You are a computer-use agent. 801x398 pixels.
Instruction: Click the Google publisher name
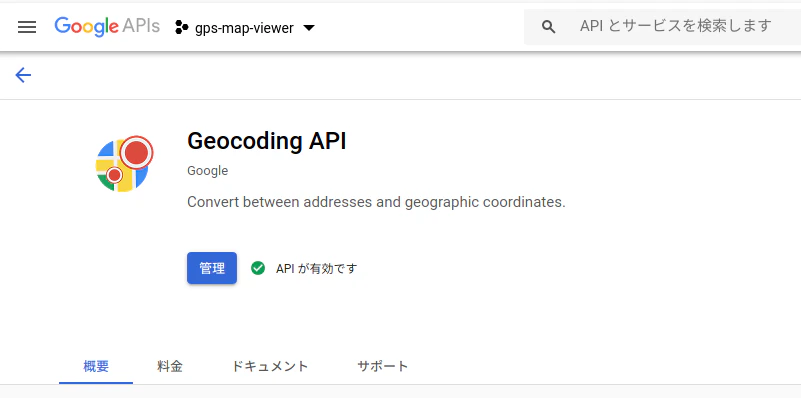click(x=207, y=171)
